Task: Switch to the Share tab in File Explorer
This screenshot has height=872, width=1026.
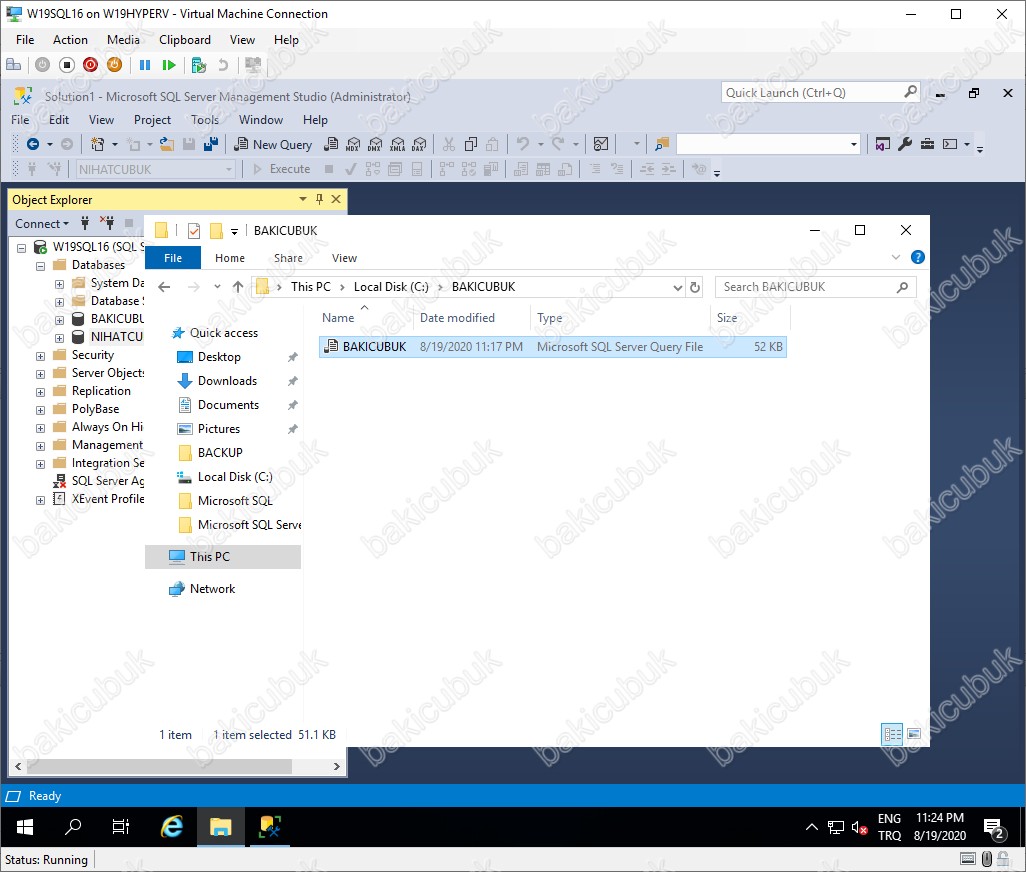Action: [x=288, y=258]
